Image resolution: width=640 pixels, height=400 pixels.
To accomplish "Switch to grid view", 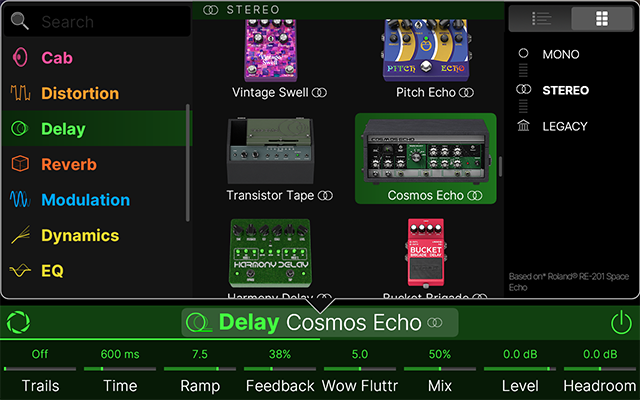I will tap(601, 18).
